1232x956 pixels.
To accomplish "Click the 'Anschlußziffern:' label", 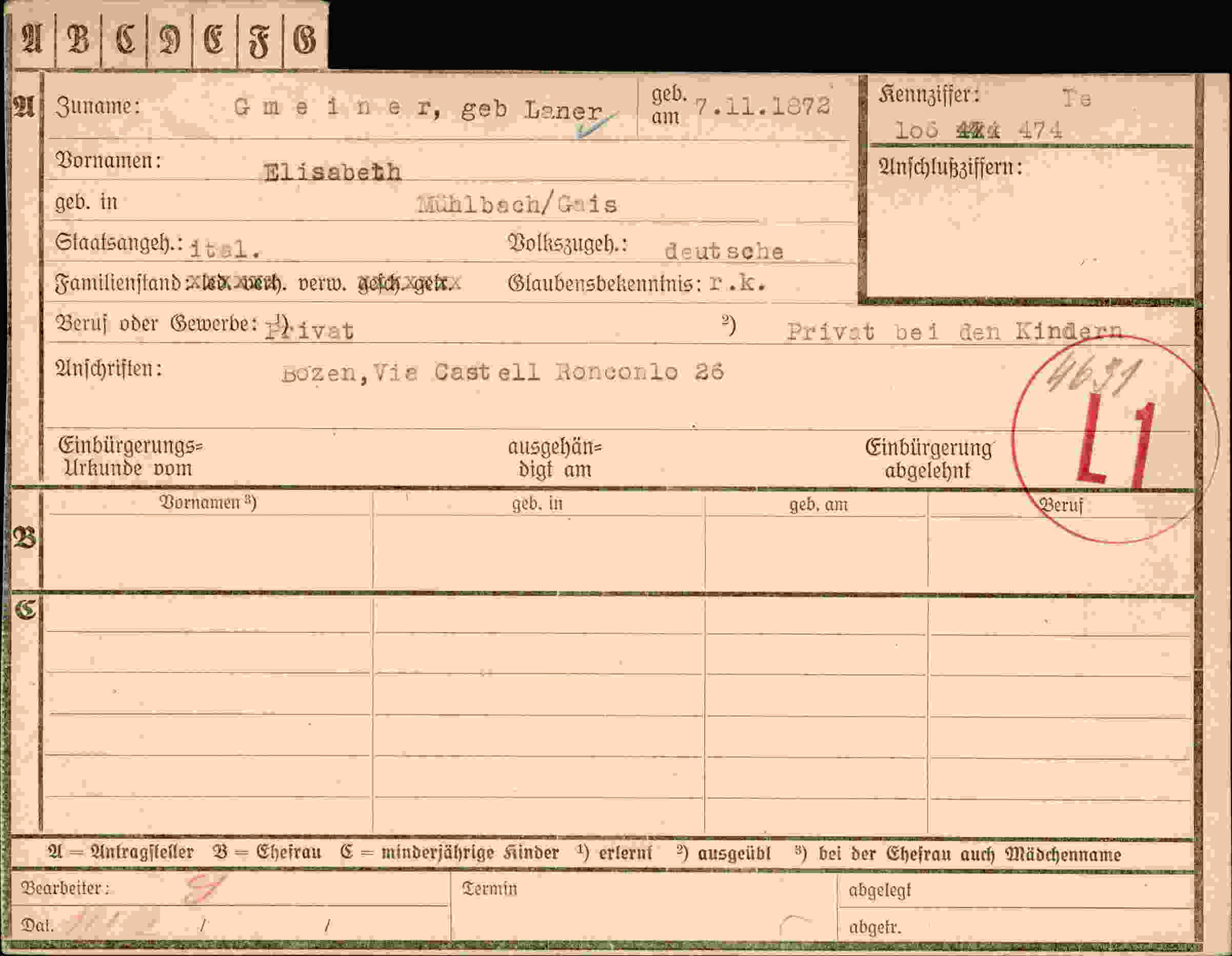I will pyautogui.click(x=950, y=168).
